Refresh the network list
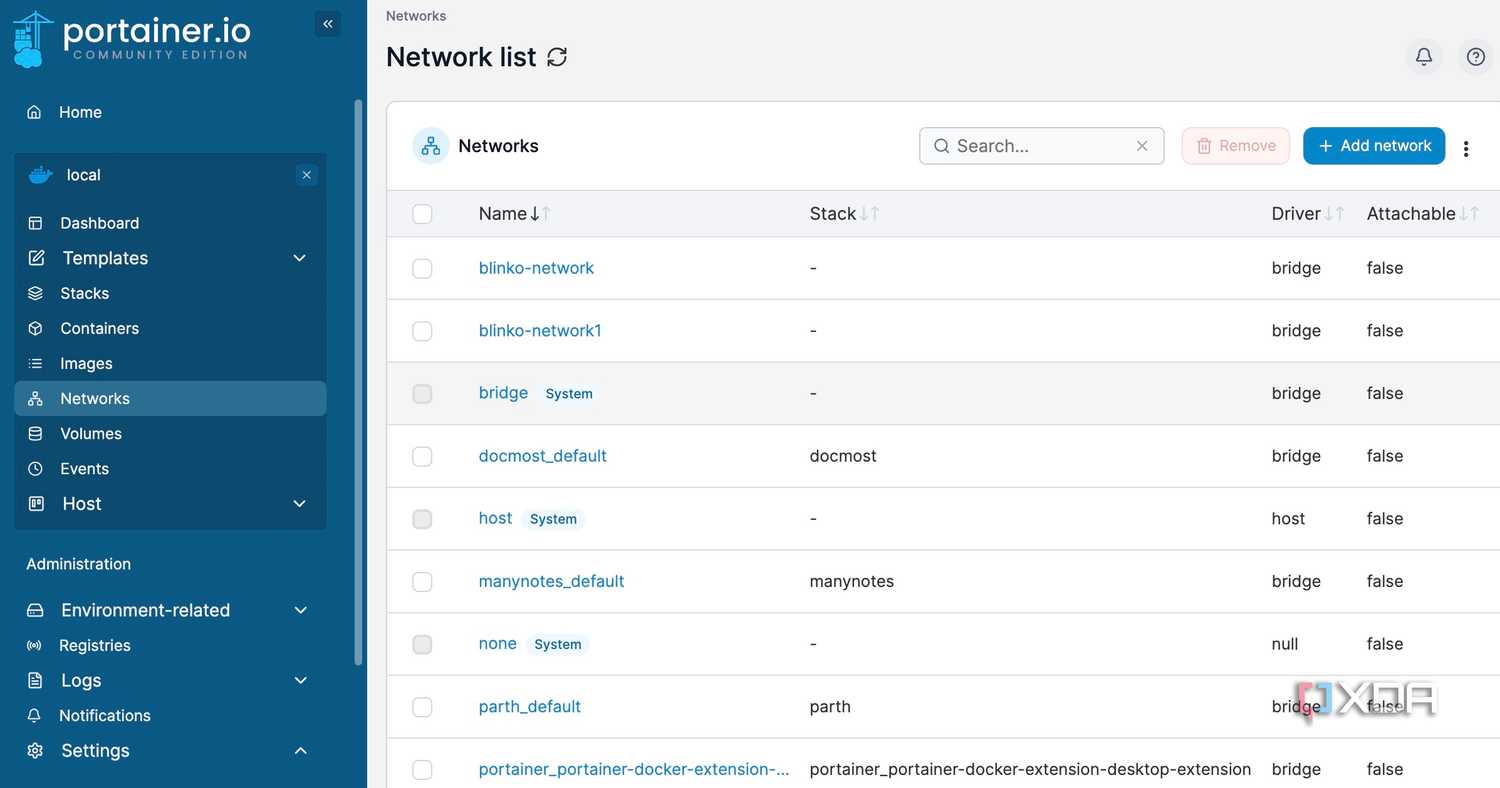 pyautogui.click(x=557, y=57)
